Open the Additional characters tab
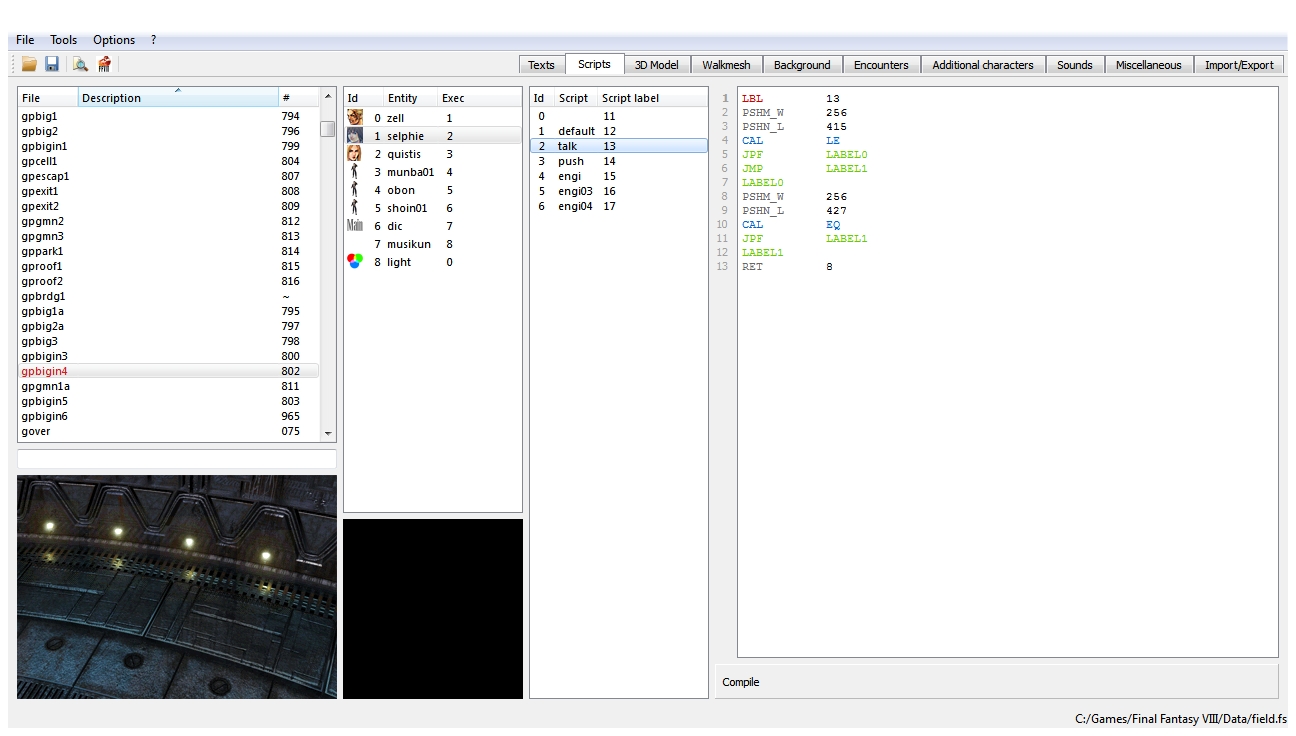This screenshot has width=1296, height=736. (983, 65)
